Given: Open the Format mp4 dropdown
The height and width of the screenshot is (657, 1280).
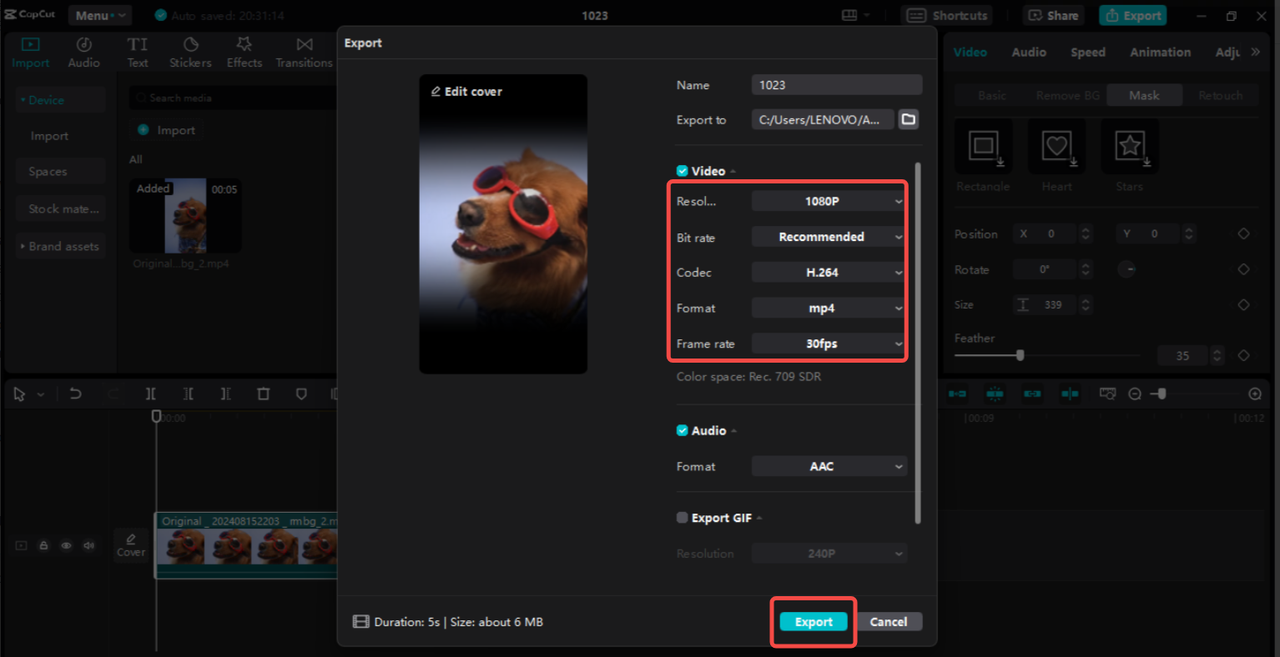Looking at the screenshot, I should tap(829, 308).
